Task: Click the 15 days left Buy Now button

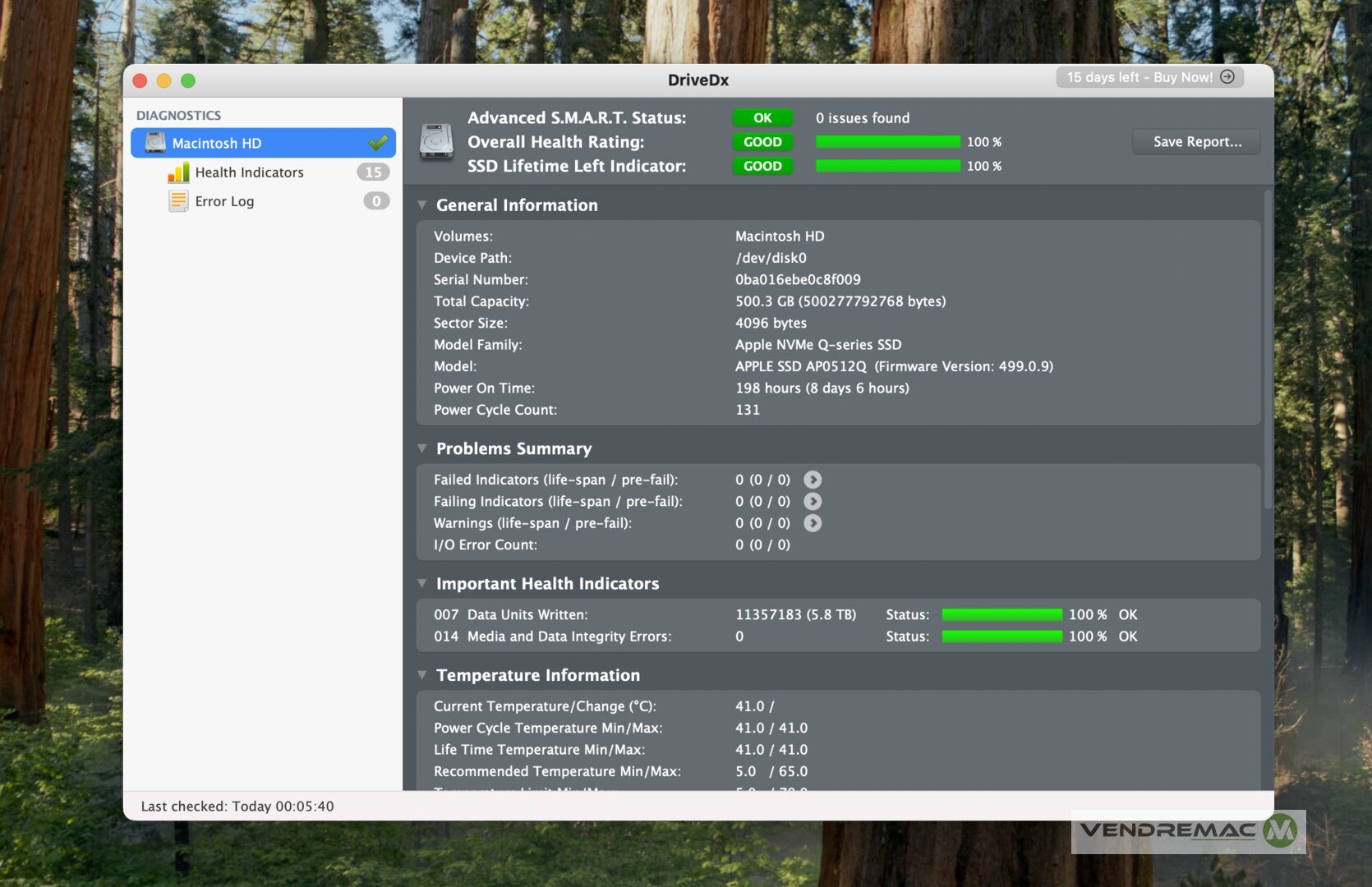Action: coord(1149,77)
